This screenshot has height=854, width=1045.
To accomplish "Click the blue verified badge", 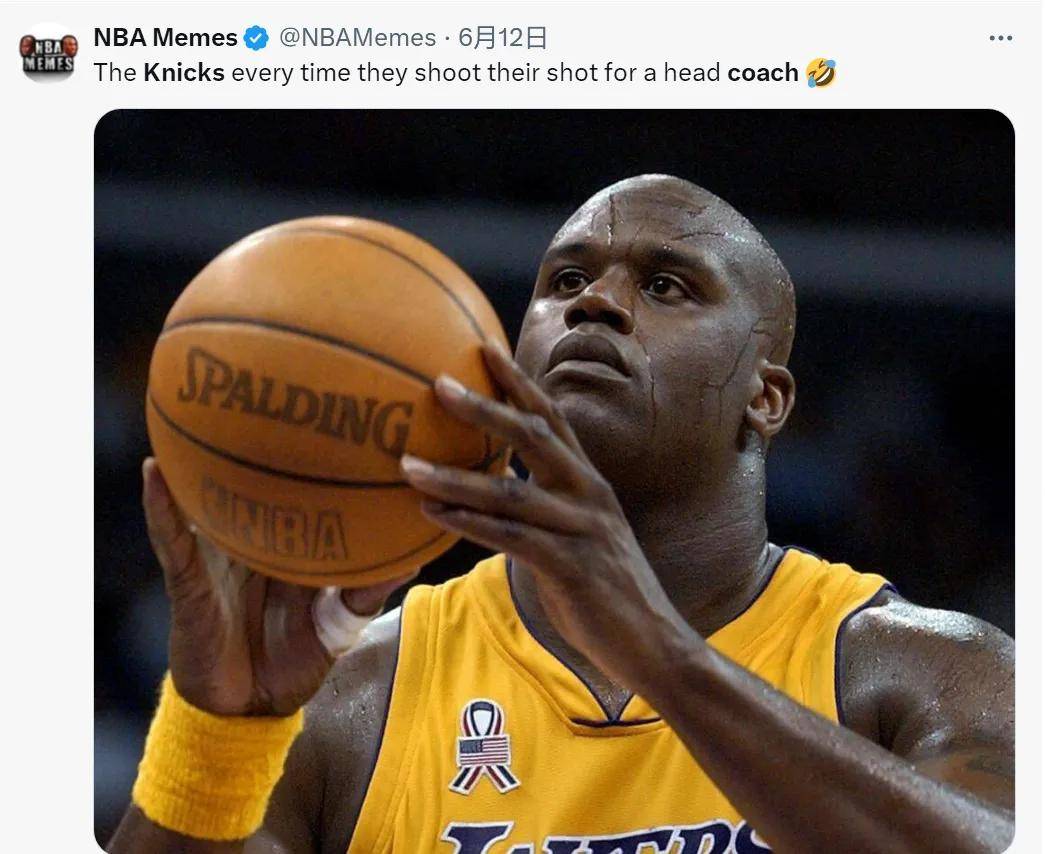I will (255, 38).
